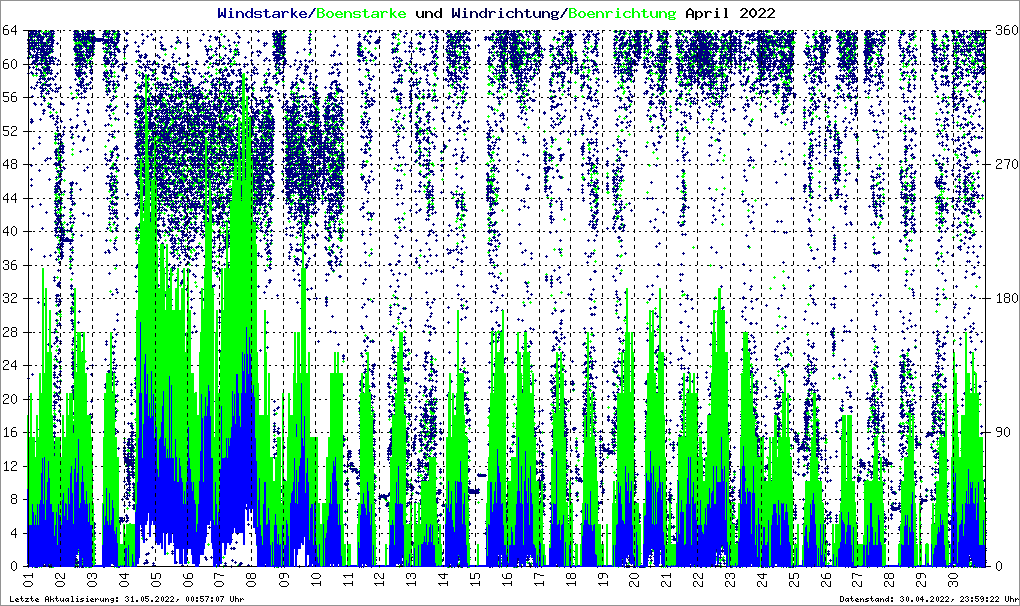Click the 64 label on the wind speed axis
Viewport: 1020px width, 606px height.
point(9,30)
